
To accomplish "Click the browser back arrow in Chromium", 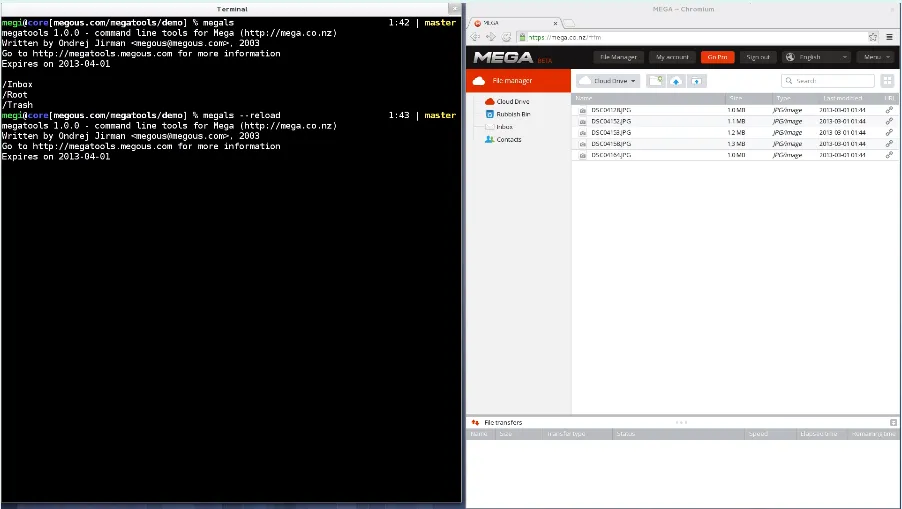I will coord(475,37).
